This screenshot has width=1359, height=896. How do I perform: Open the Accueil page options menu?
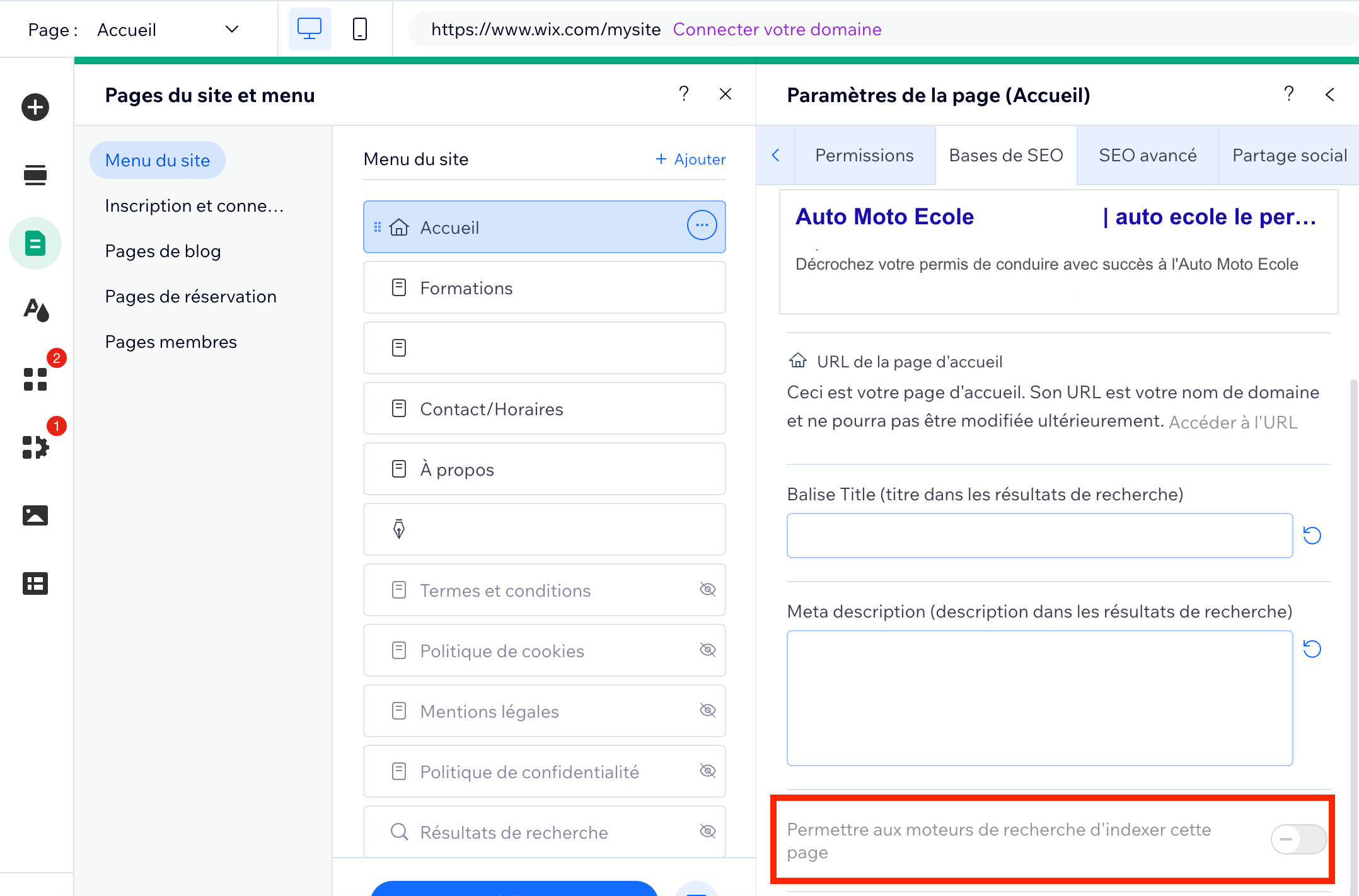point(702,225)
